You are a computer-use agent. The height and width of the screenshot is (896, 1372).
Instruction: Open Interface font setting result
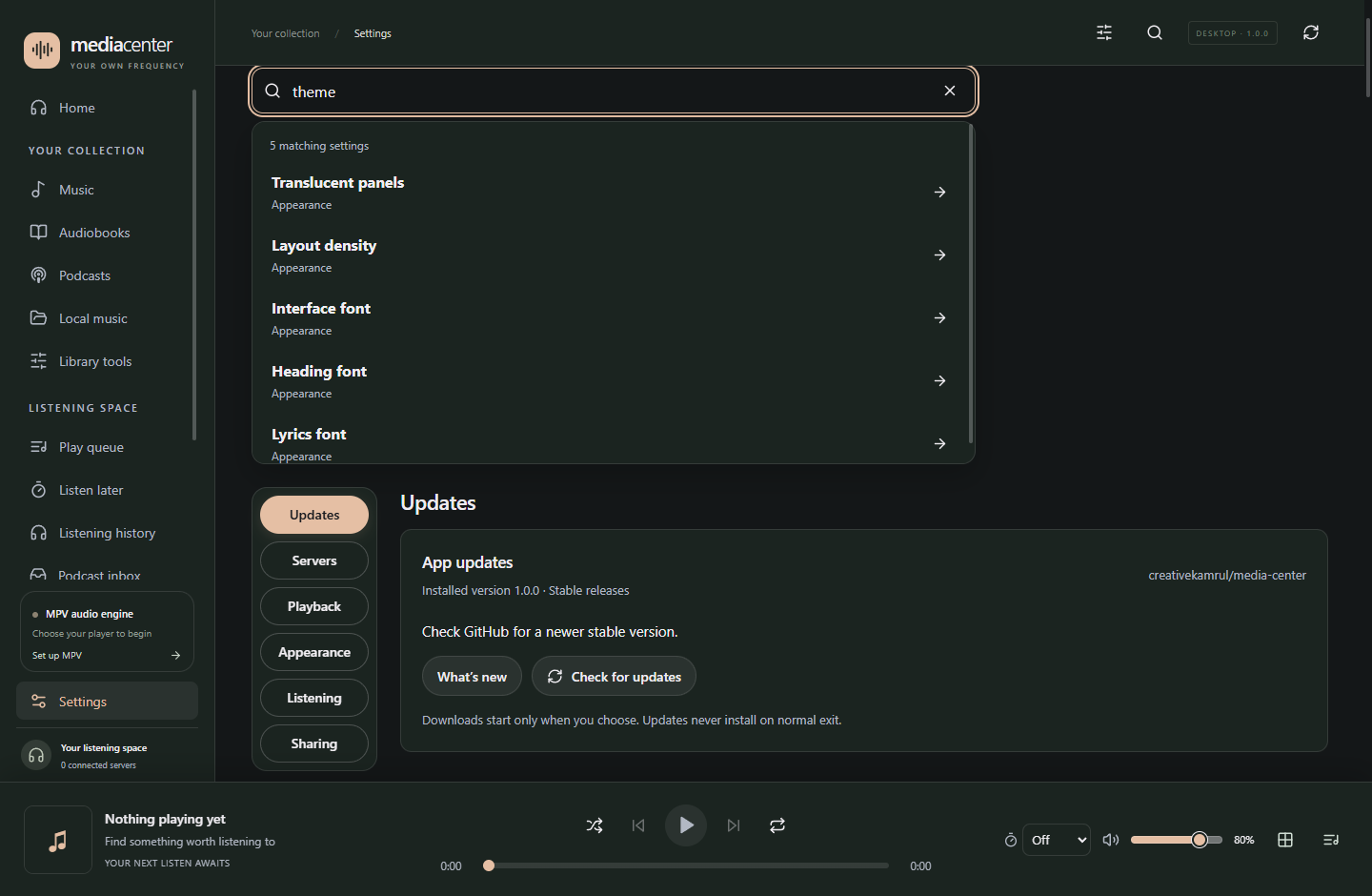pos(611,318)
